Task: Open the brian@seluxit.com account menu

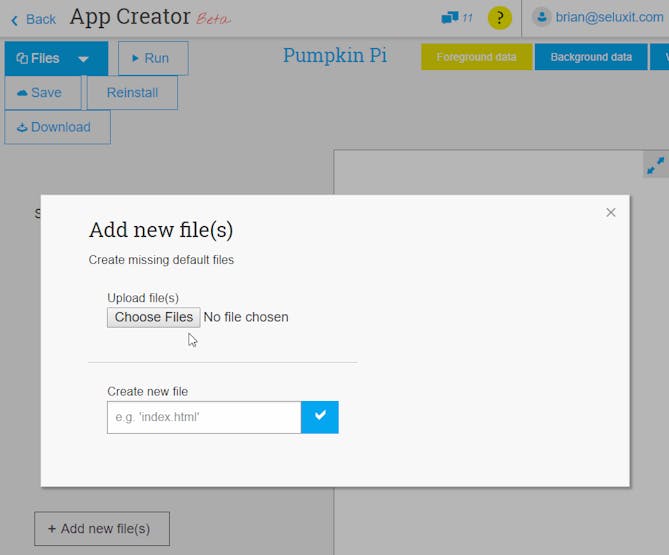Action: (x=598, y=17)
